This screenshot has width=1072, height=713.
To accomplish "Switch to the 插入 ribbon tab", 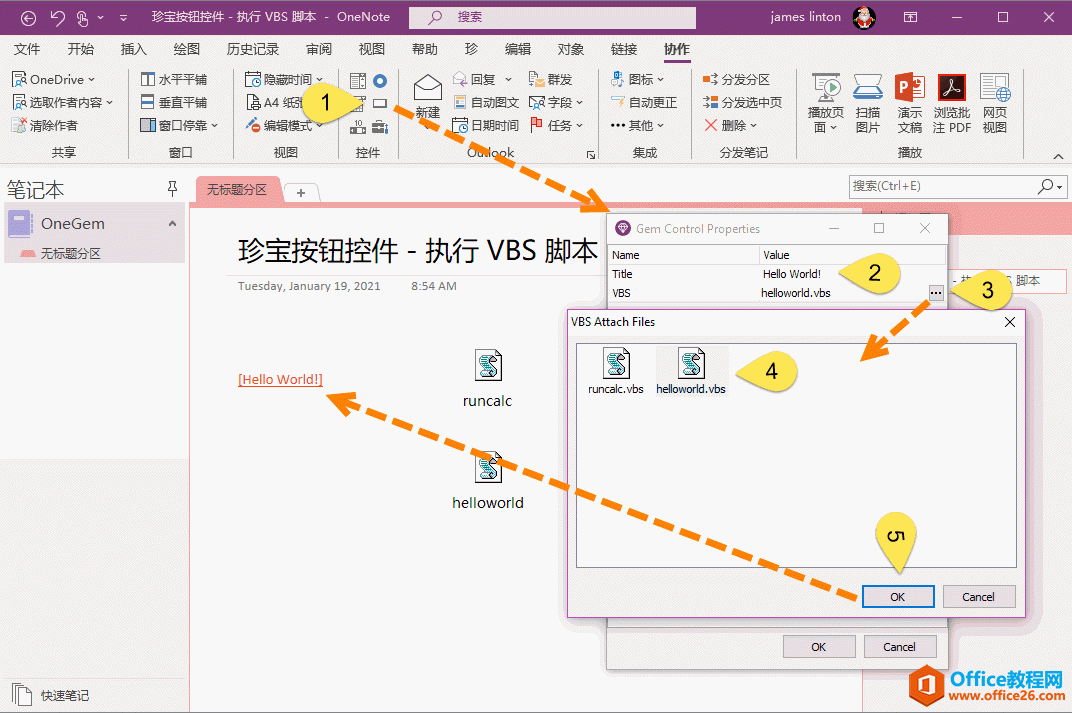I will coord(133,49).
